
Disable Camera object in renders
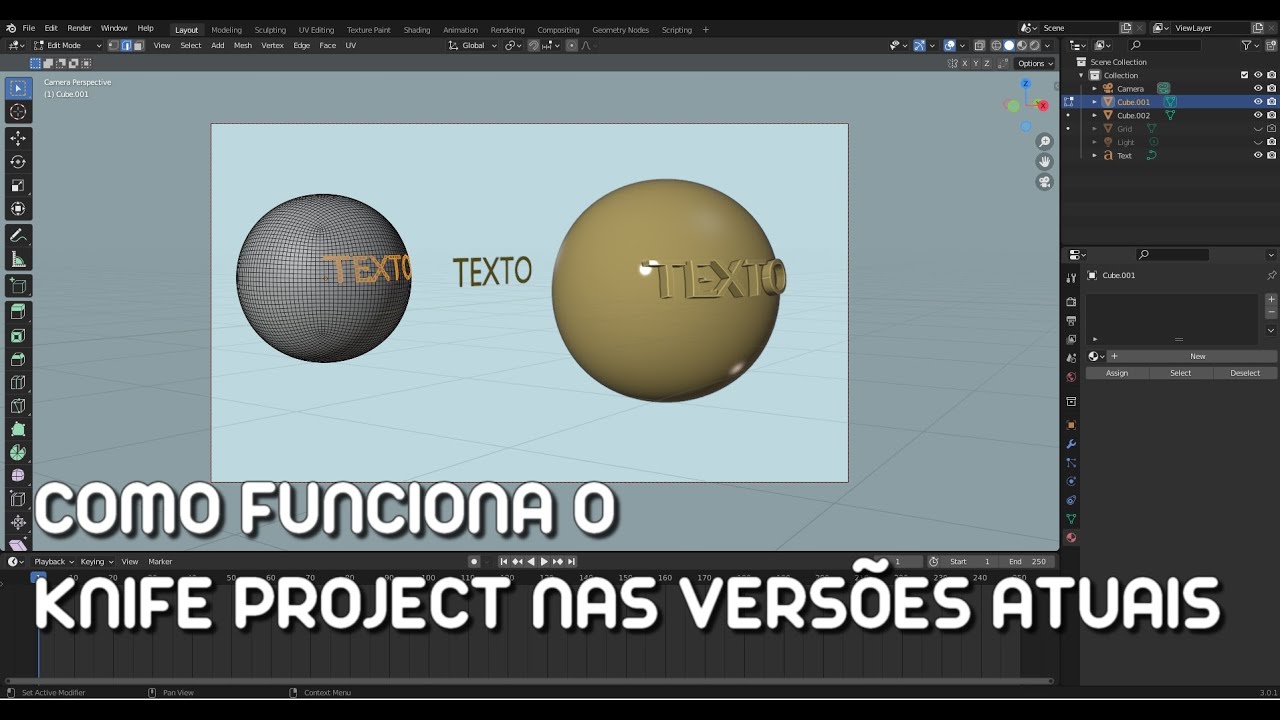click(1272, 88)
